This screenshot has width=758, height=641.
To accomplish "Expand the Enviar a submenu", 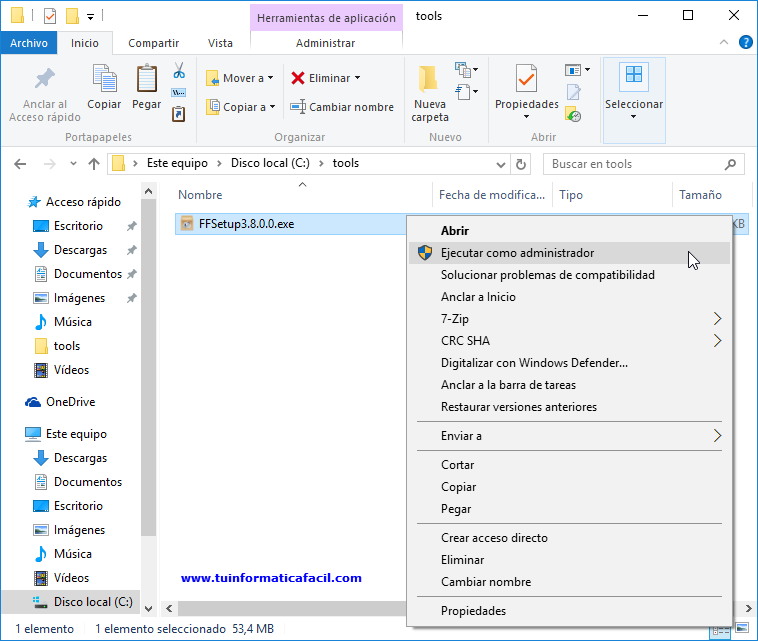I will [x=717, y=436].
